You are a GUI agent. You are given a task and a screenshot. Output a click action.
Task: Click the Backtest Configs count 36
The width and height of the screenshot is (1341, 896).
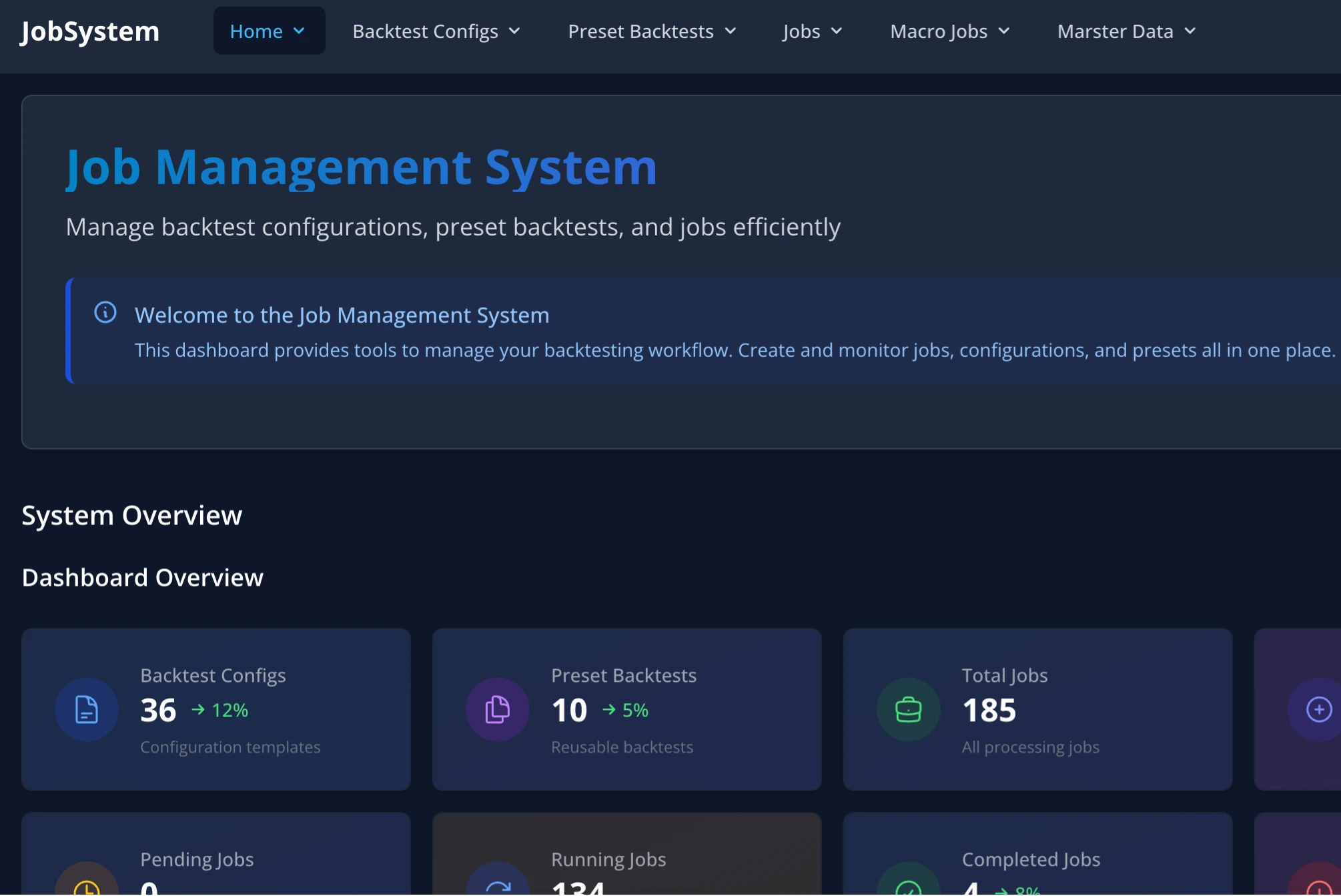coord(158,710)
